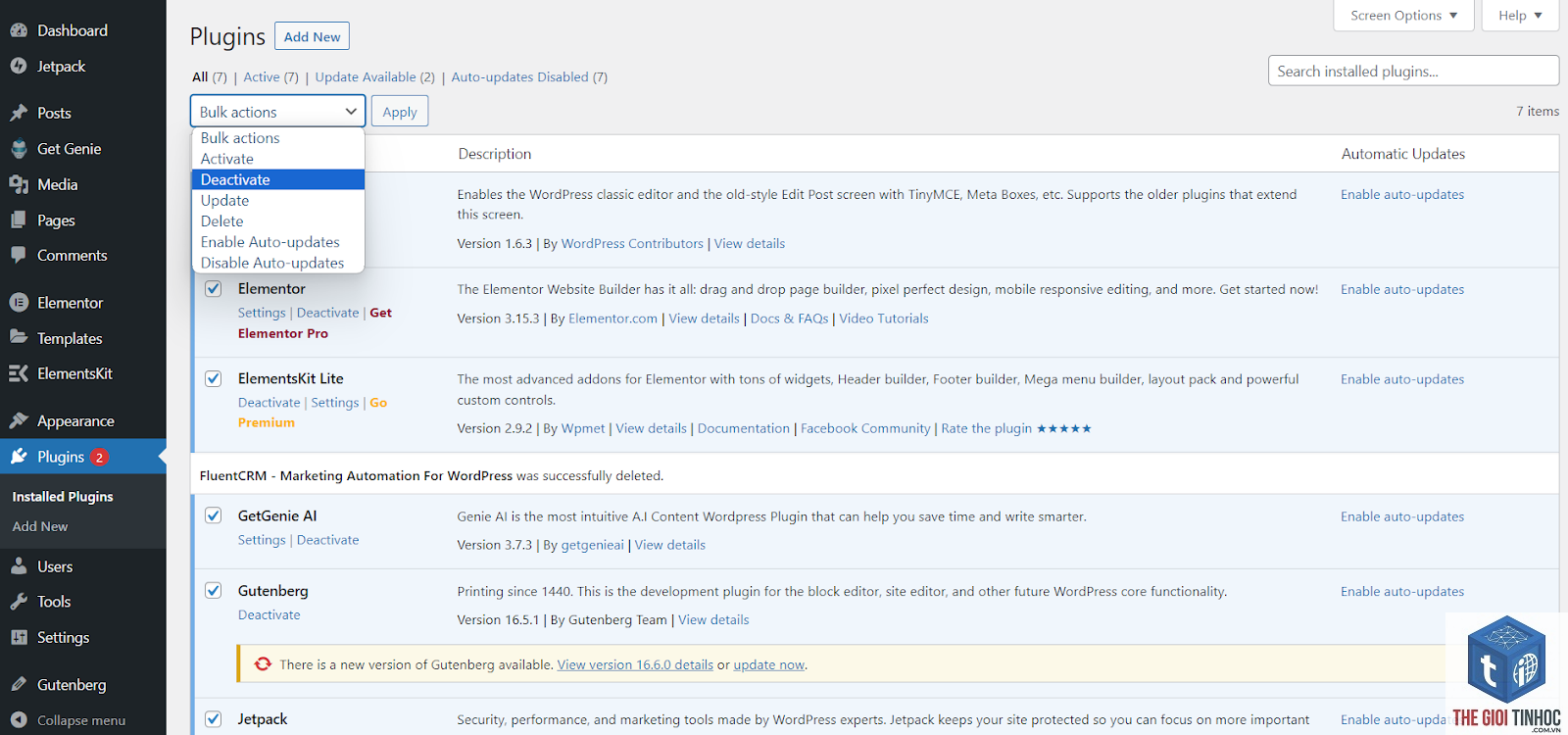Screen dimensions: 1568x735
Task: Open ElementsKit Go Premium link
Action: [x=313, y=413]
